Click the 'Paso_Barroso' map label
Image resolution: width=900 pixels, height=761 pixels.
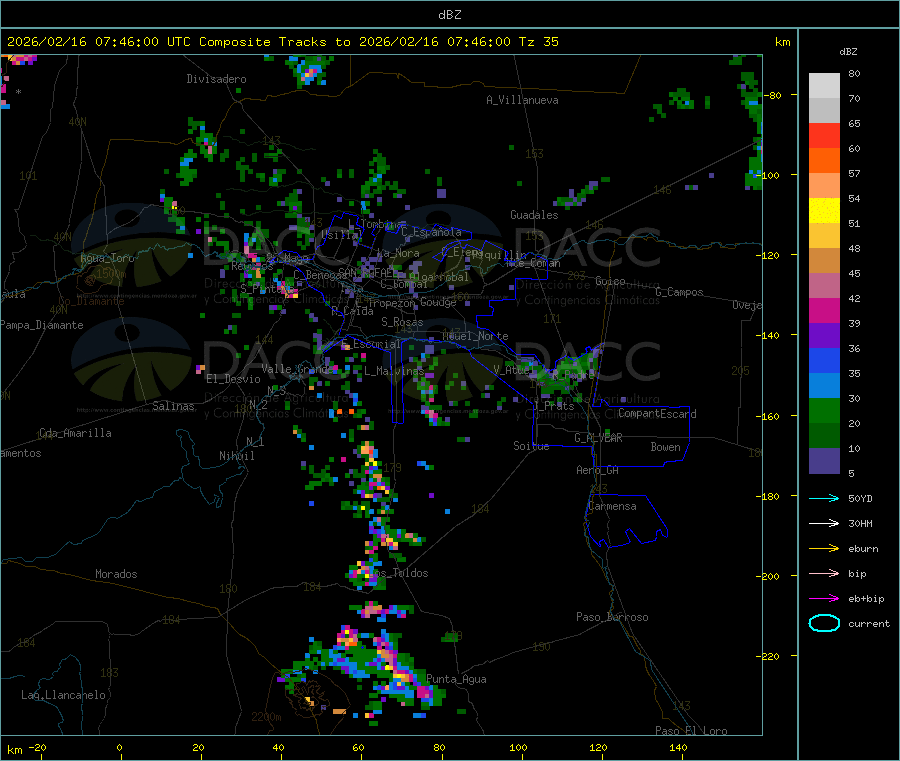pos(612,617)
